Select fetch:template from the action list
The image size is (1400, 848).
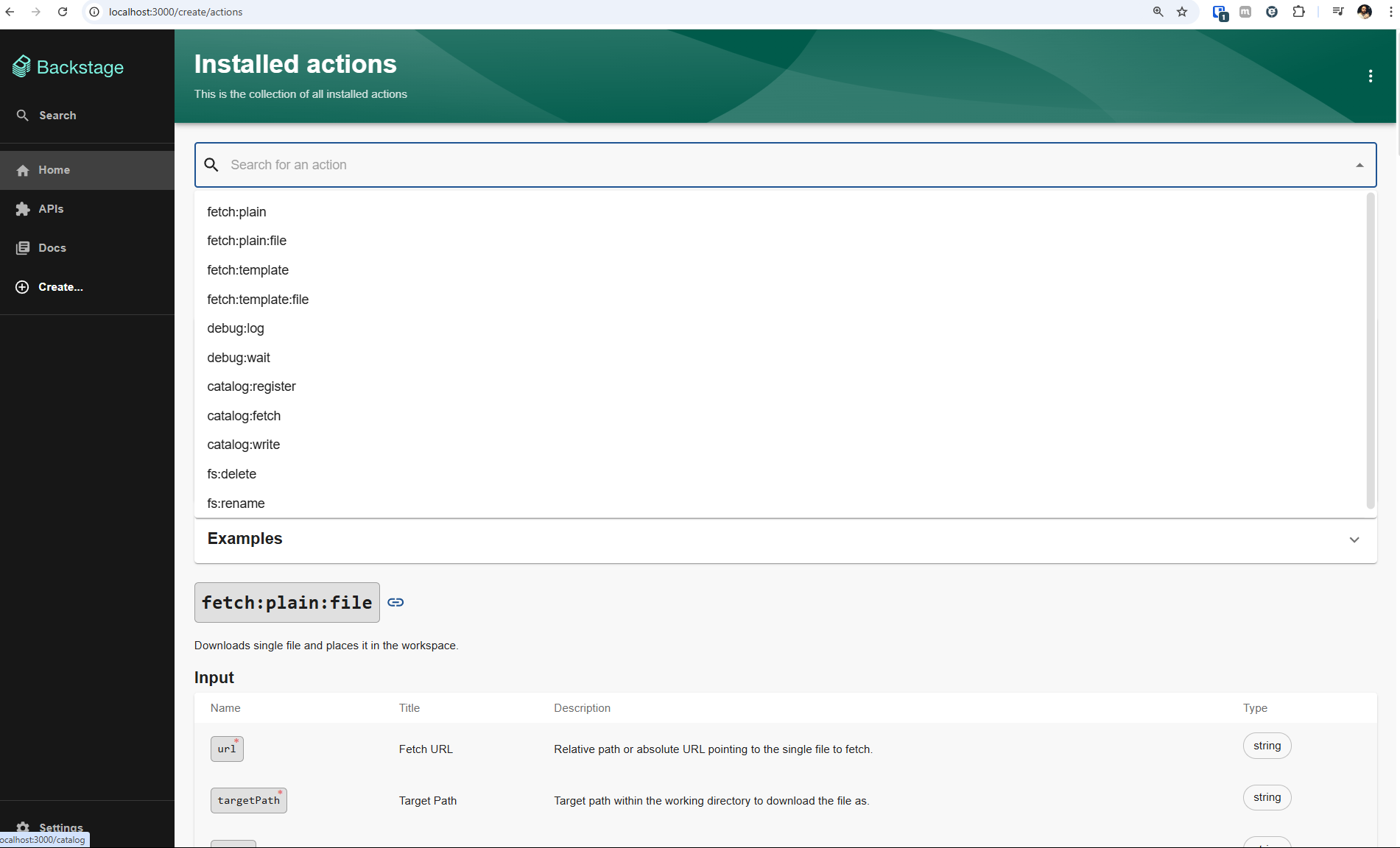pos(247,270)
